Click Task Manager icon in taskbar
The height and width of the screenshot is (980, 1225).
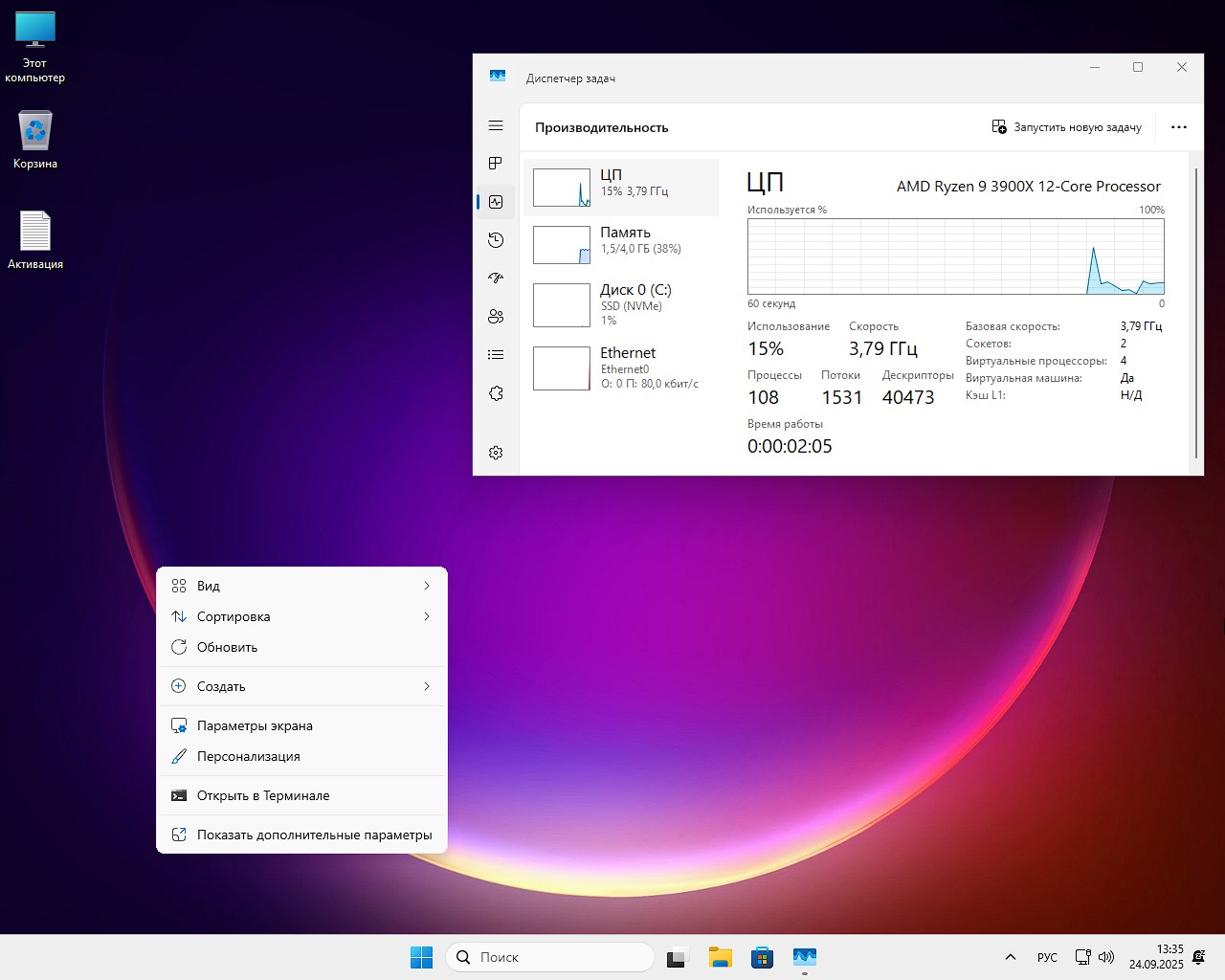(x=804, y=957)
